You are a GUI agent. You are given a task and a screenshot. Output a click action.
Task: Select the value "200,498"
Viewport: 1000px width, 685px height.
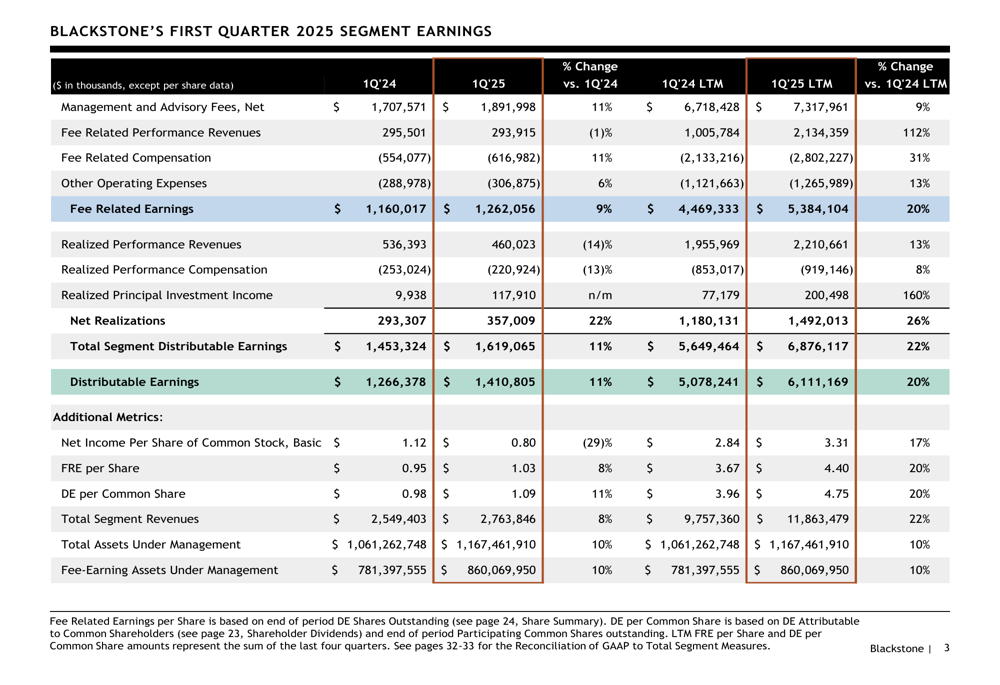click(827, 295)
